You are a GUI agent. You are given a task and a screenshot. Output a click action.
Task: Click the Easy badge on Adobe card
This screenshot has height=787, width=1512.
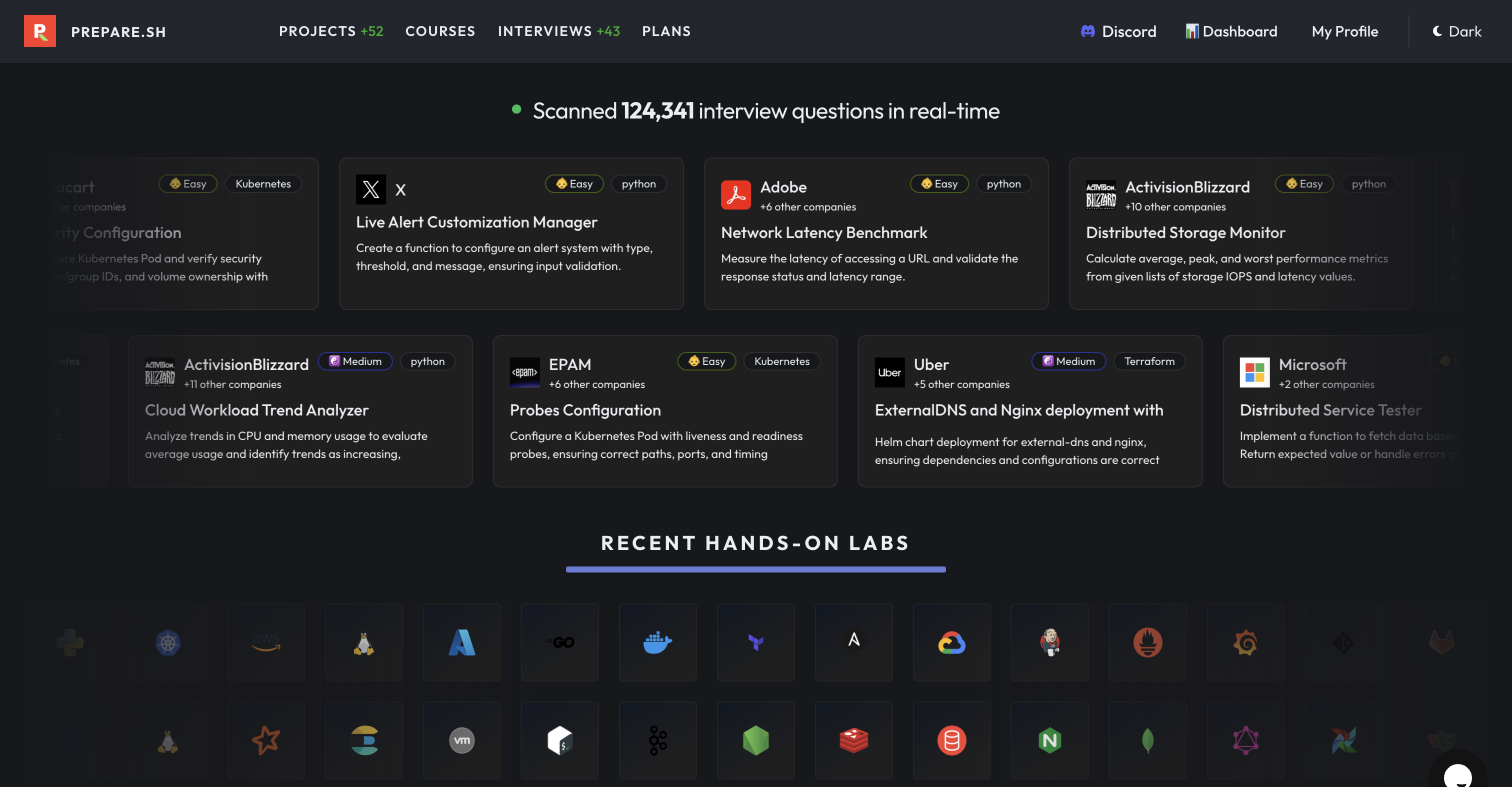(x=939, y=184)
